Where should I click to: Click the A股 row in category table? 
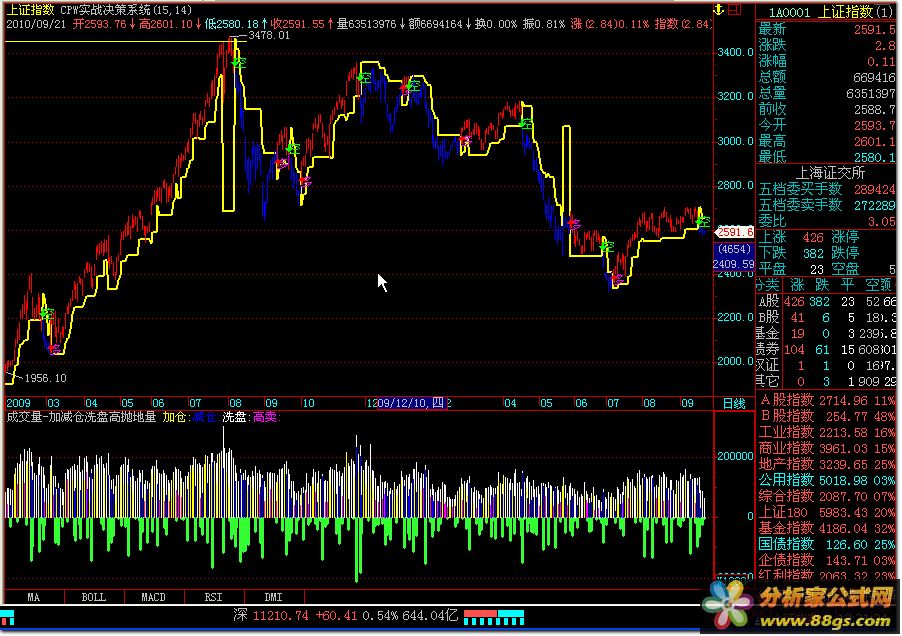point(827,301)
